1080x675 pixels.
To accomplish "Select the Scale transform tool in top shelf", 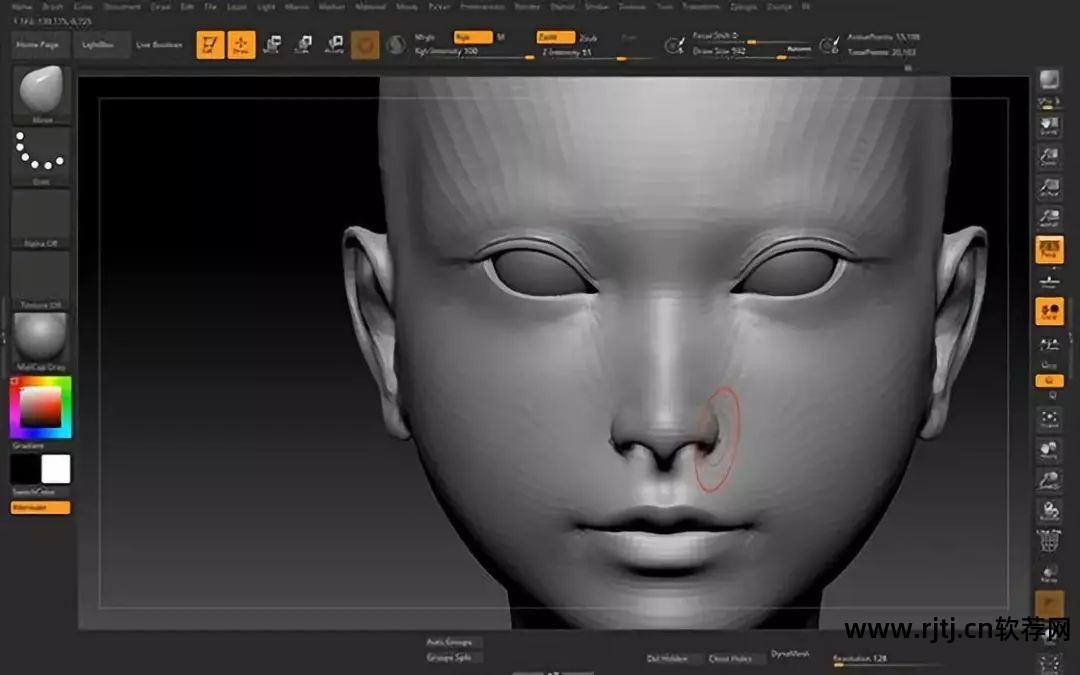I will click(302, 45).
